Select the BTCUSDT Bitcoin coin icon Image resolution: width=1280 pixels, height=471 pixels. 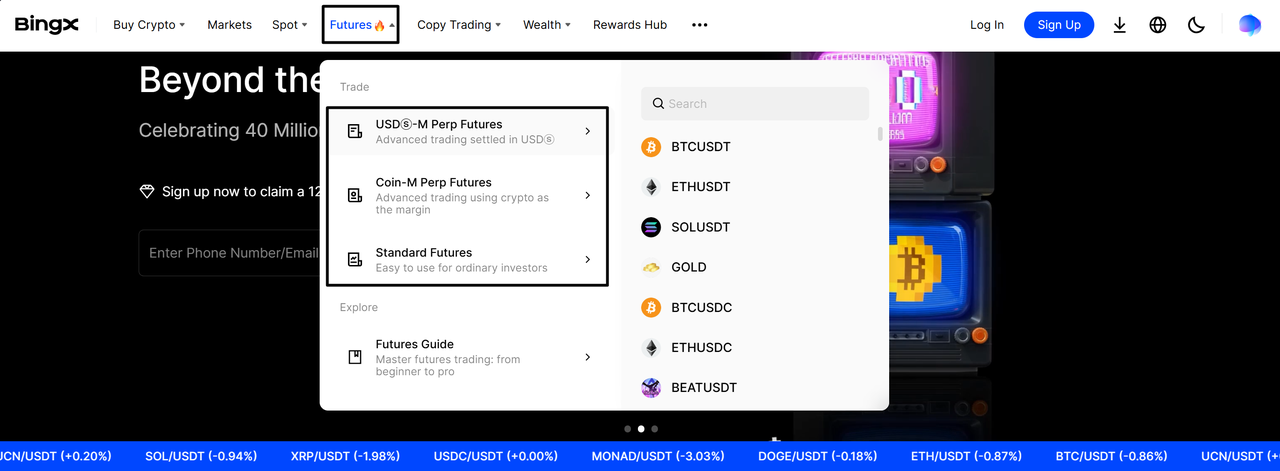click(651, 147)
